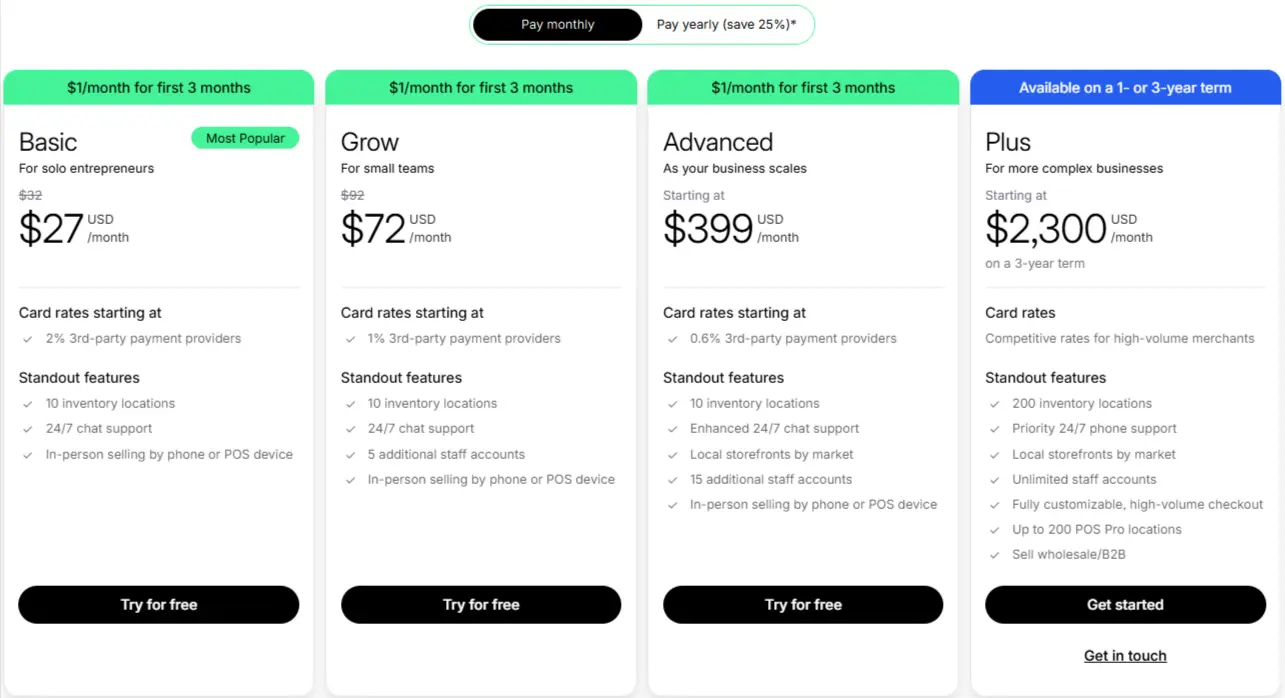Click the Advanced plan $399 price
Viewport: 1285px width, 698px height.
(x=708, y=229)
